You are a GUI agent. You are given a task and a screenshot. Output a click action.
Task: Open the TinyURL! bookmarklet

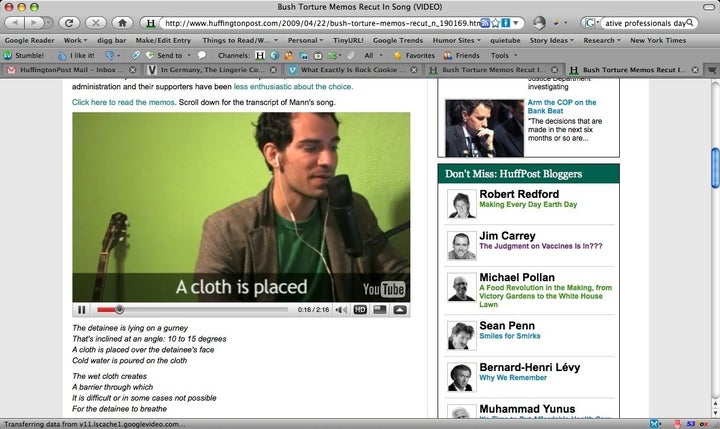click(348, 40)
